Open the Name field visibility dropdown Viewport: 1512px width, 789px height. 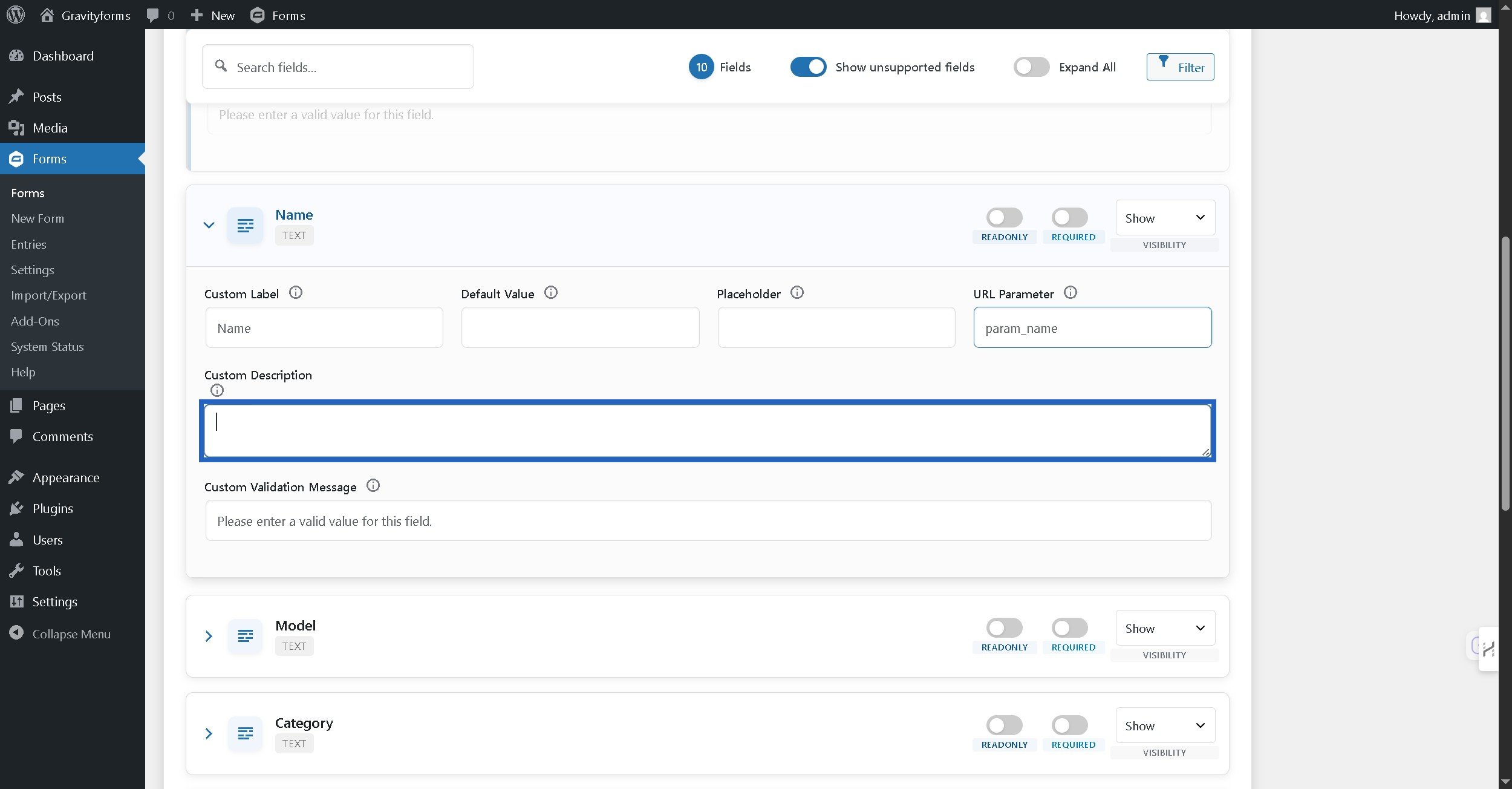(1164, 218)
